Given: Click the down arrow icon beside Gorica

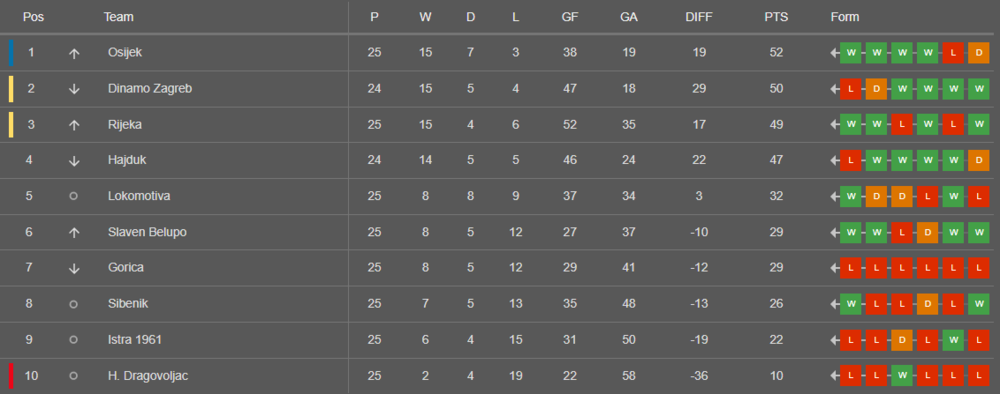Looking at the screenshot, I should pos(74,268).
